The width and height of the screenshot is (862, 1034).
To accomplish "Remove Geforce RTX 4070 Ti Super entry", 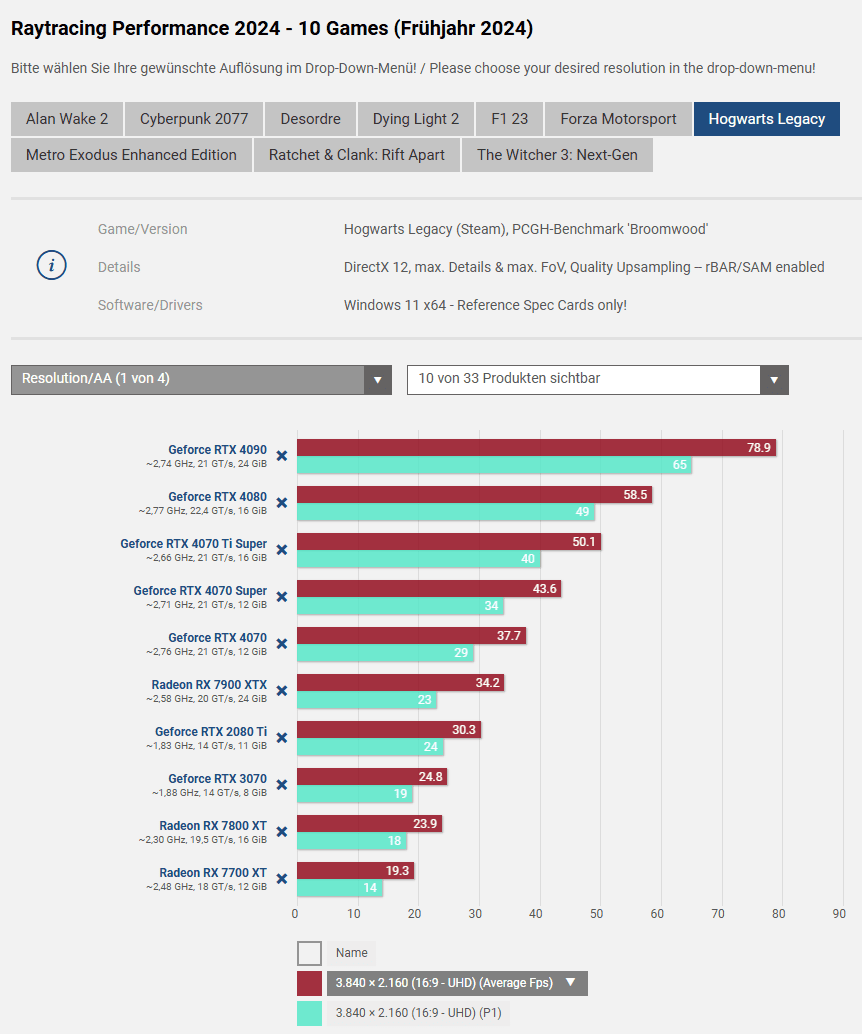I will tap(282, 549).
